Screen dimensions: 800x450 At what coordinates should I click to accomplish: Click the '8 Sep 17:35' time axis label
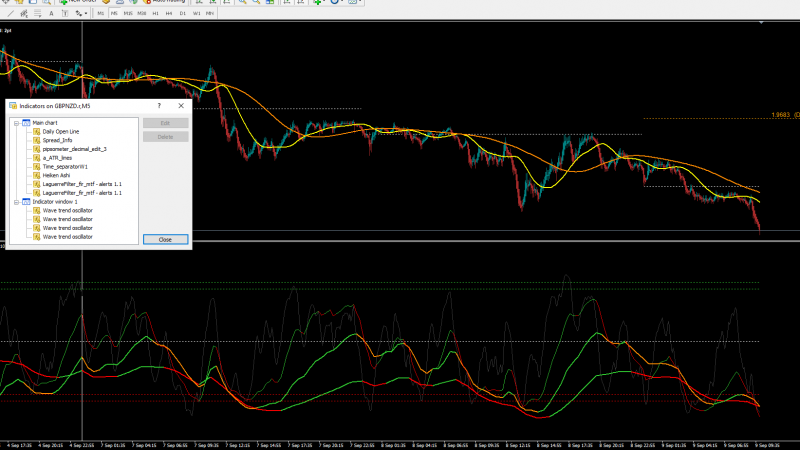pos(580,445)
